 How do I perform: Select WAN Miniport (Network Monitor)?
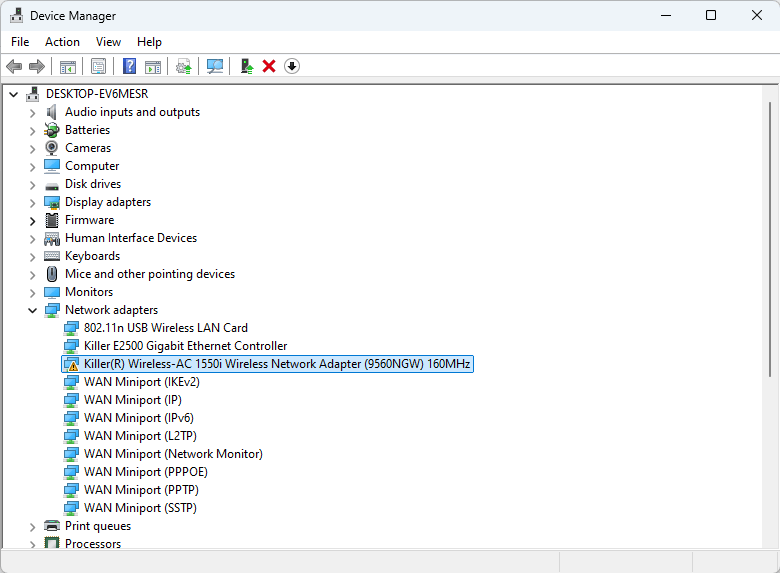pyautogui.click(x=173, y=454)
